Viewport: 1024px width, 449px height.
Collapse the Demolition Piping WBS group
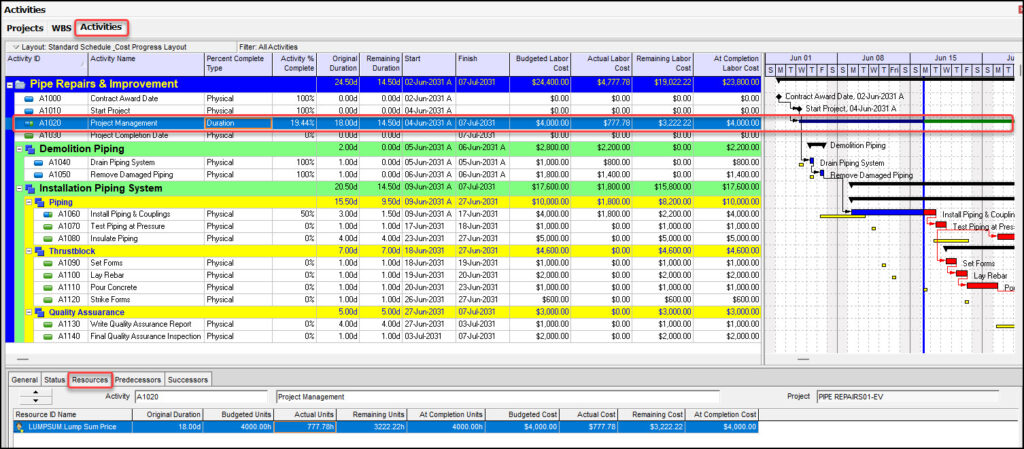pyautogui.click(x=19, y=149)
